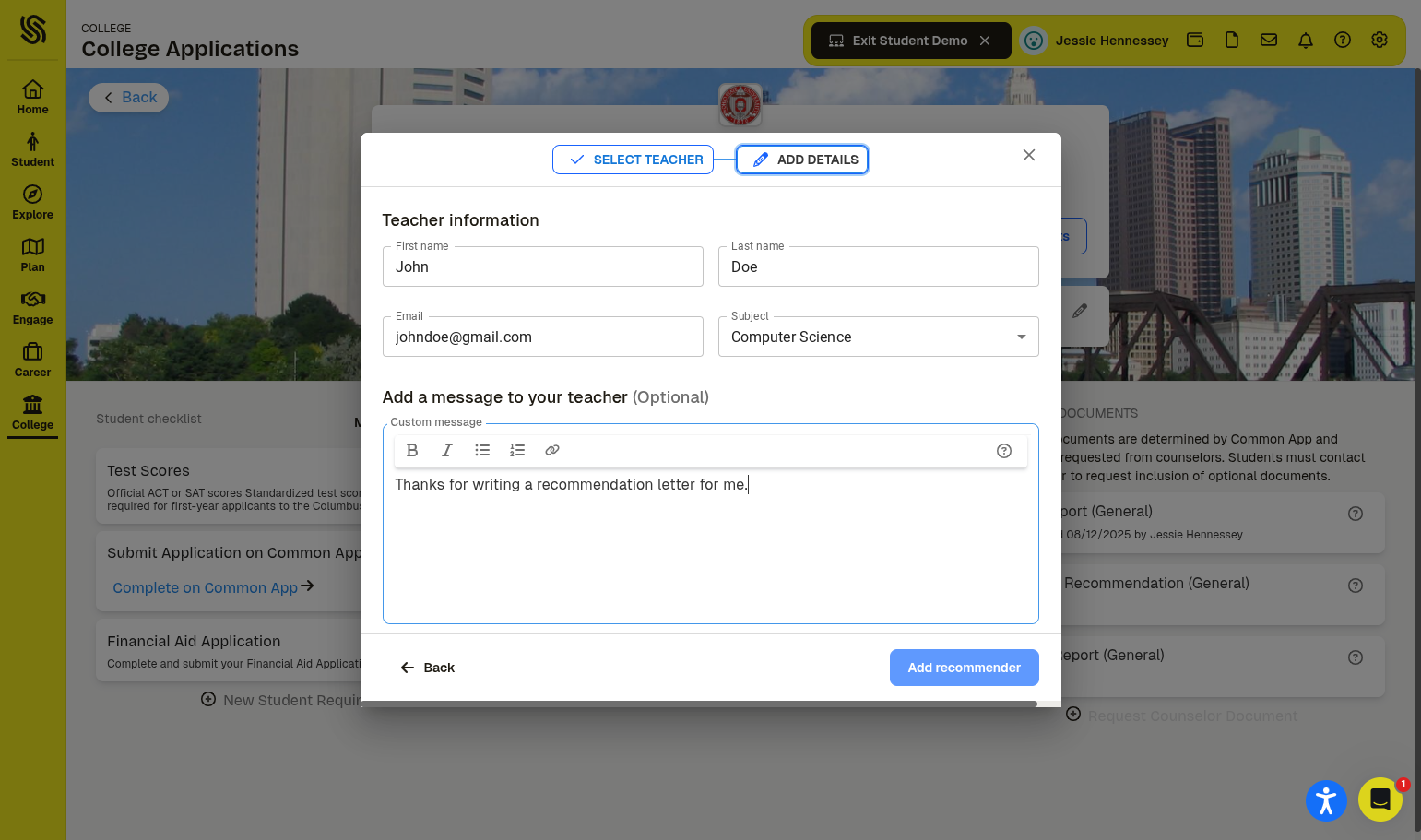The height and width of the screenshot is (840, 1421).
Task: Open the Engage sidebar section
Action: pos(32,307)
